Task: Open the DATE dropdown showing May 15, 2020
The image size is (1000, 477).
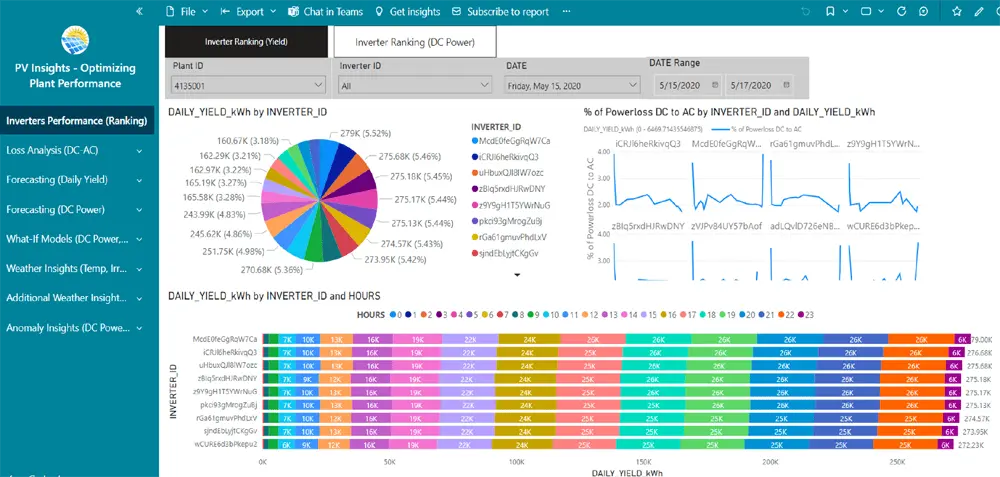Action: click(569, 86)
